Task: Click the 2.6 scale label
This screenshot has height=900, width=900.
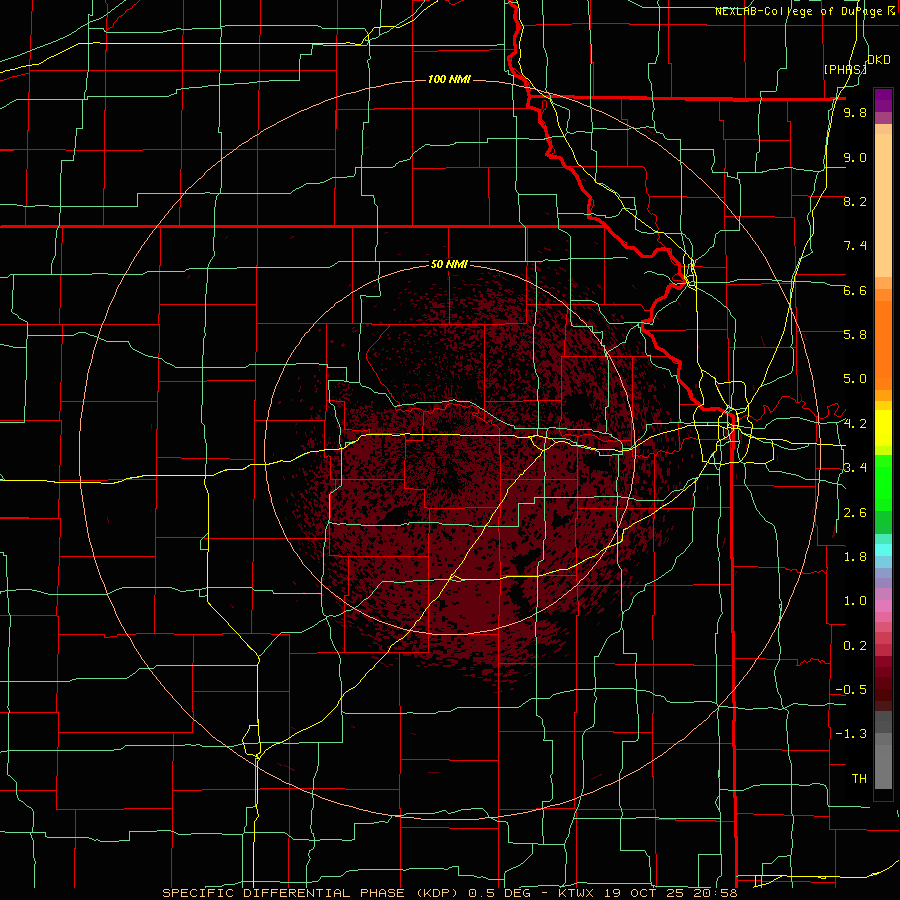Action: [x=855, y=513]
